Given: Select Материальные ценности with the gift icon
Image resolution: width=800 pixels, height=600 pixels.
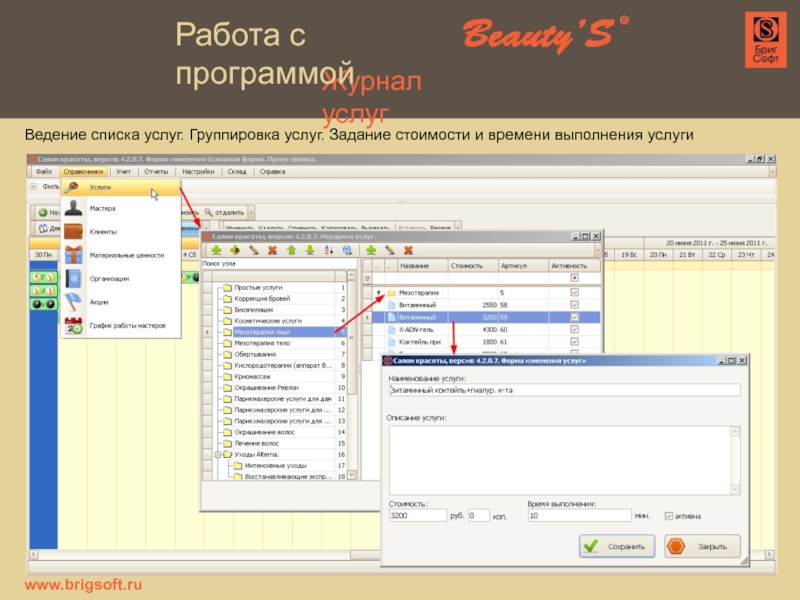Looking at the screenshot, I should point(120,255).
